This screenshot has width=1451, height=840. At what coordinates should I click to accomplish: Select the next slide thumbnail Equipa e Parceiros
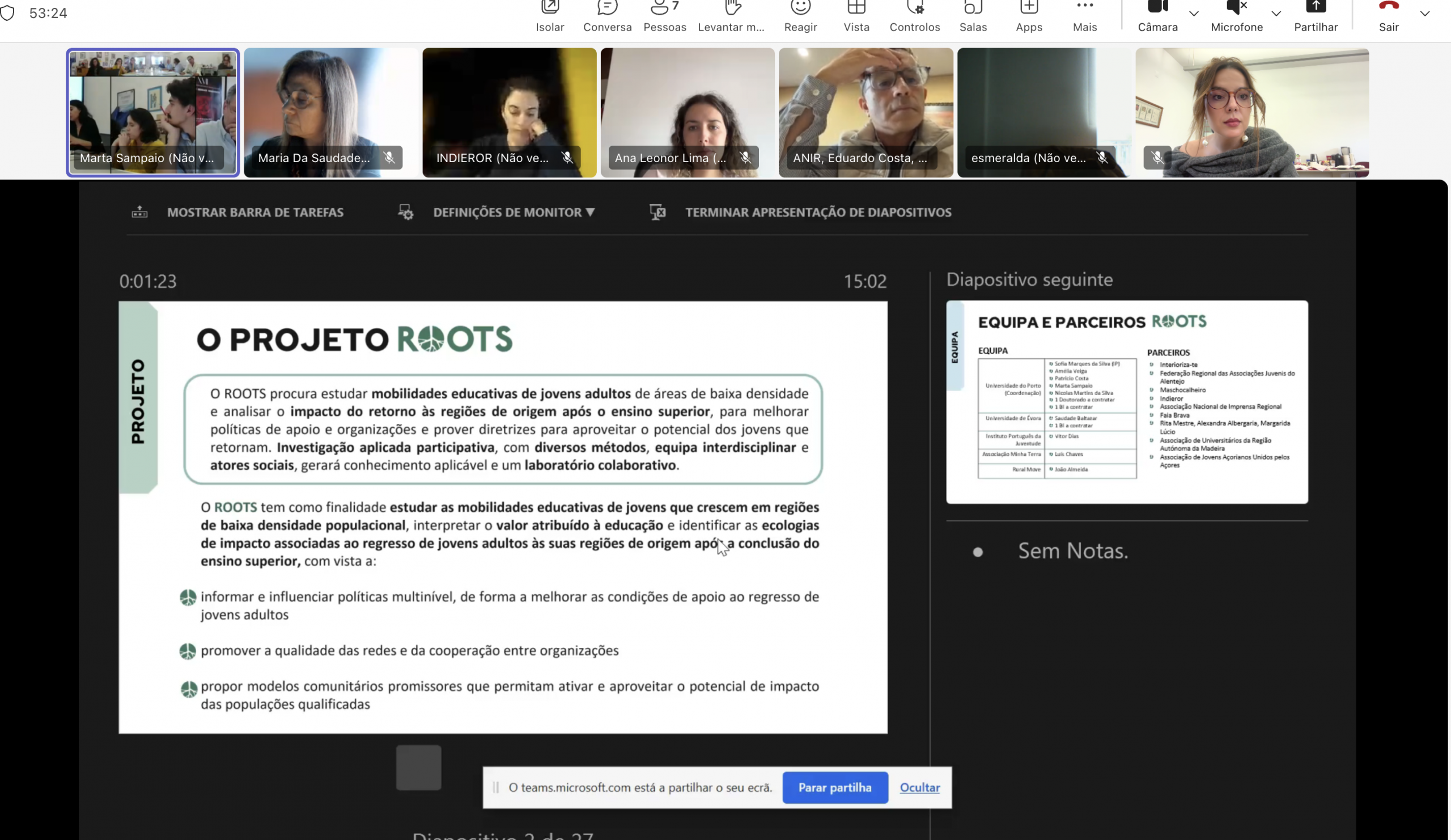[1127, 402]
